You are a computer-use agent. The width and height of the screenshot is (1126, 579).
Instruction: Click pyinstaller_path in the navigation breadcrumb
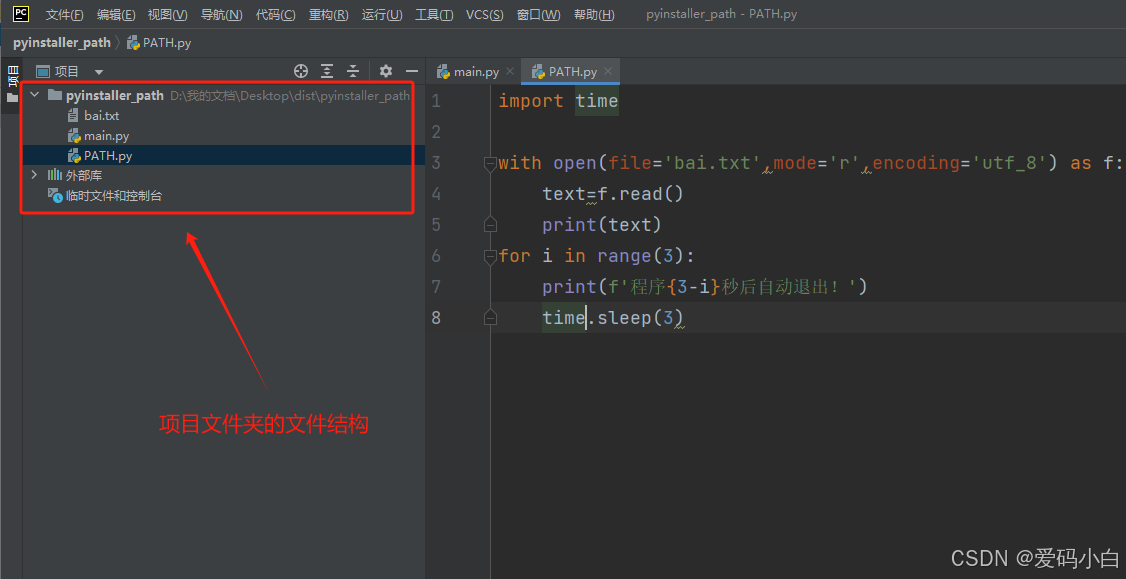click(62, 42)
